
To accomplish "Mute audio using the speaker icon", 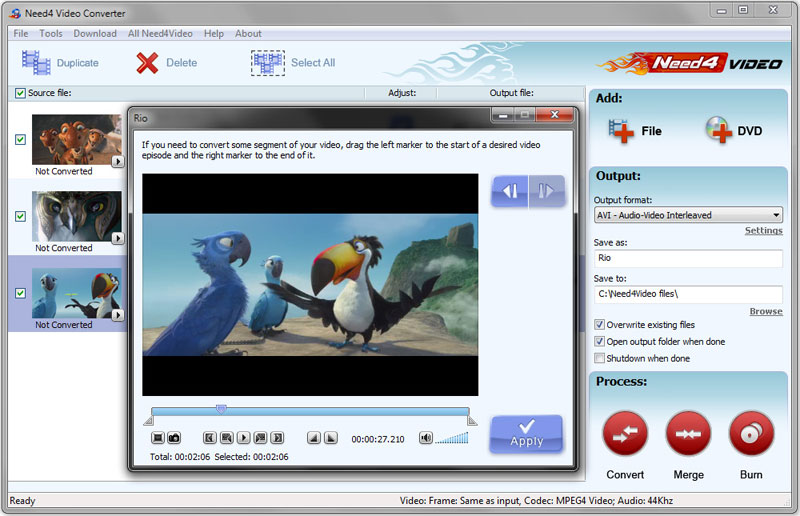I will (x=426, y=438).
